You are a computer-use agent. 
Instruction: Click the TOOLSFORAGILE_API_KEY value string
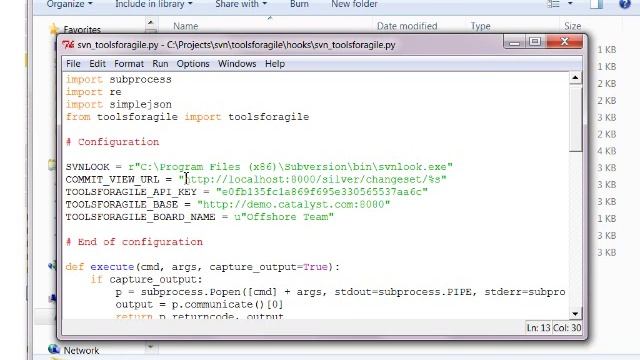(x=322, y=192)
